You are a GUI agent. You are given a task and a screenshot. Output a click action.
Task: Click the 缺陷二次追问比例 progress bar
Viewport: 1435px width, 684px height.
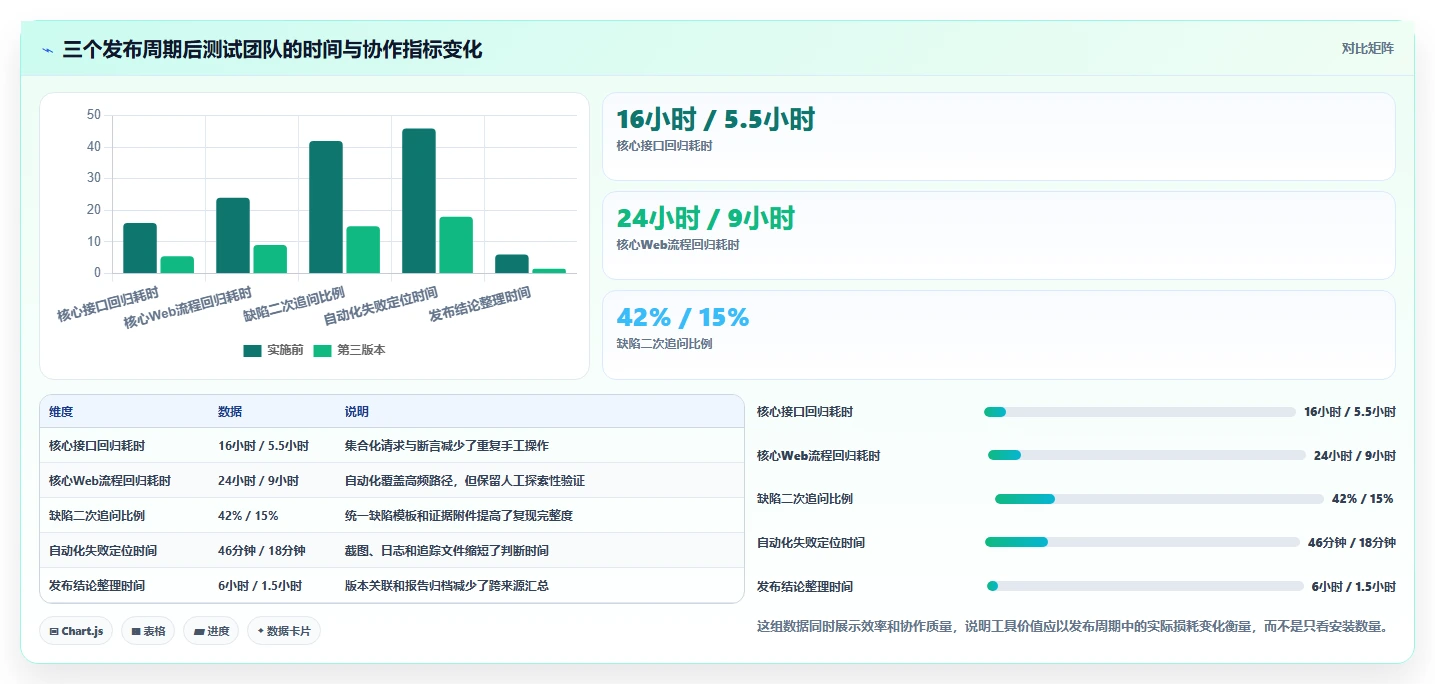(1159, 499)
